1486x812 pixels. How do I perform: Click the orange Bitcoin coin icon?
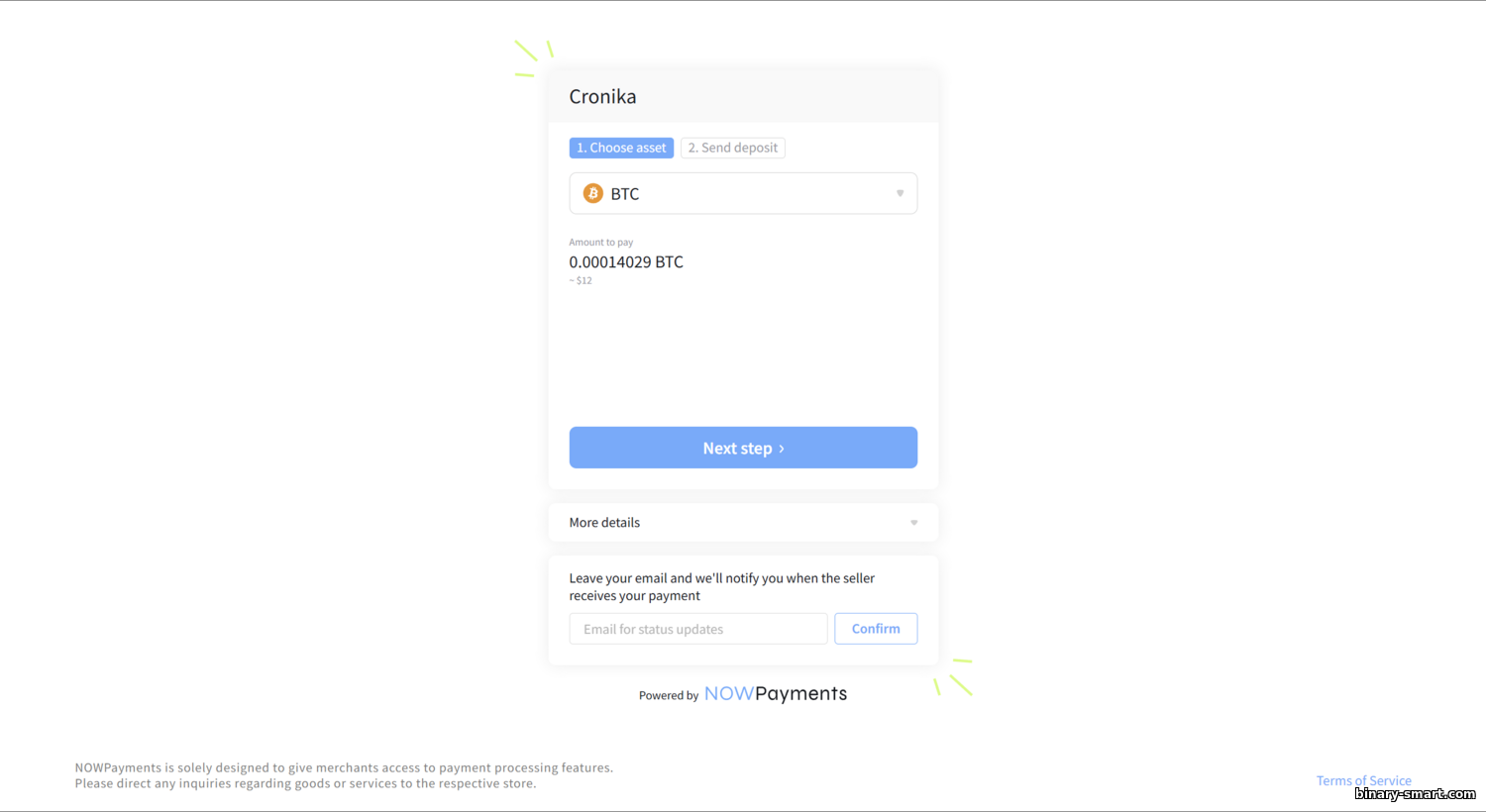tap(592, 193)
